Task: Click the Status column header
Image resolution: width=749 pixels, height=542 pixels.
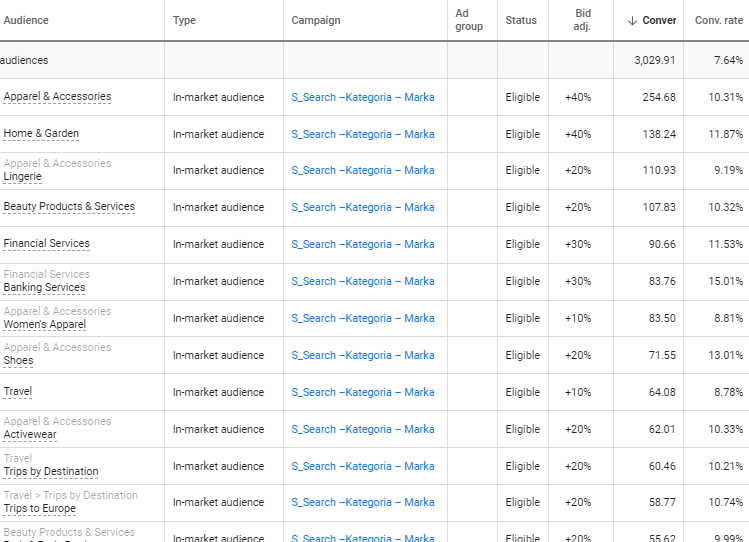Action: (521, 21)
